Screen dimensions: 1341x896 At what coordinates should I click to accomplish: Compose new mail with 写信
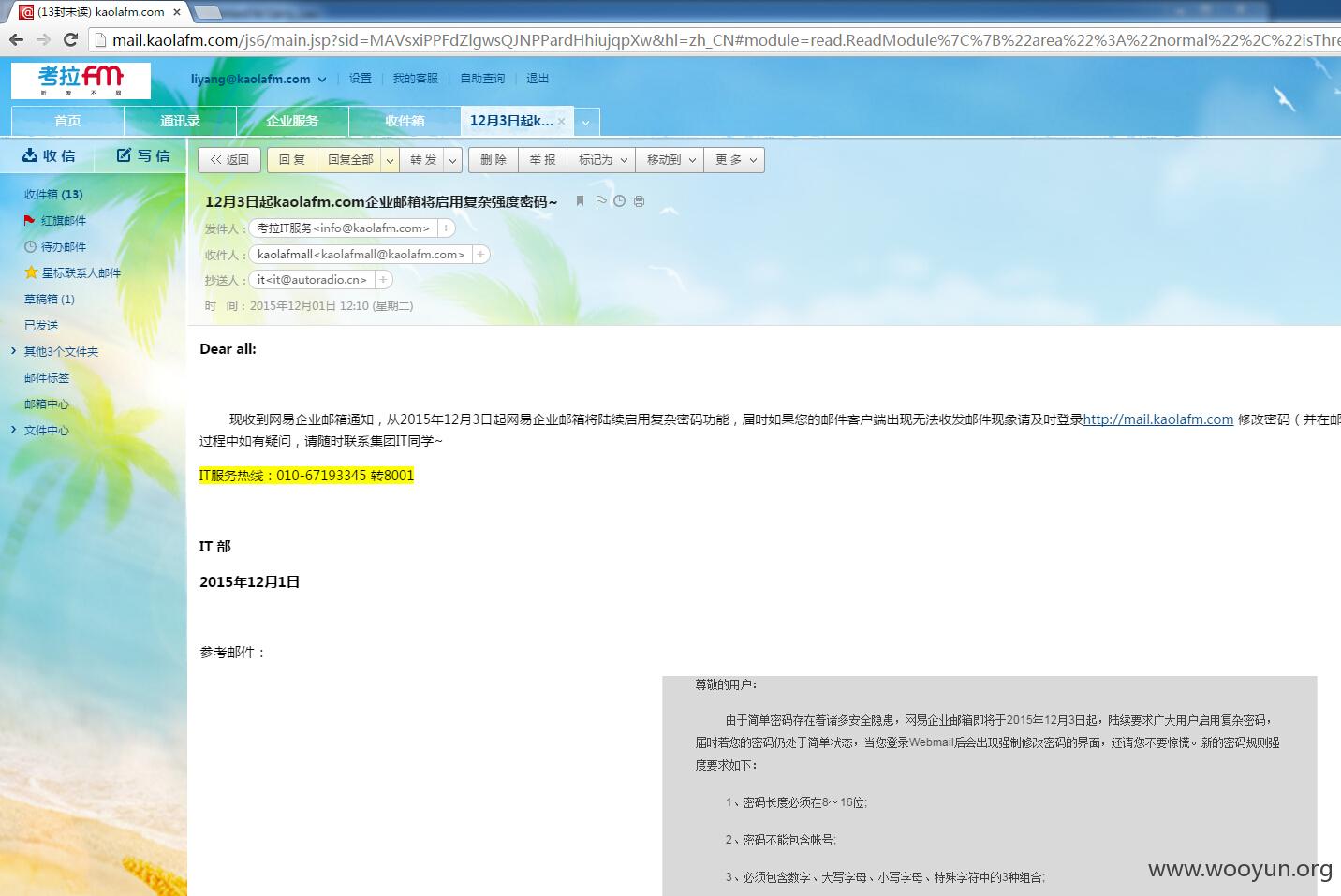pyautogui.click(x=143, y=155)
